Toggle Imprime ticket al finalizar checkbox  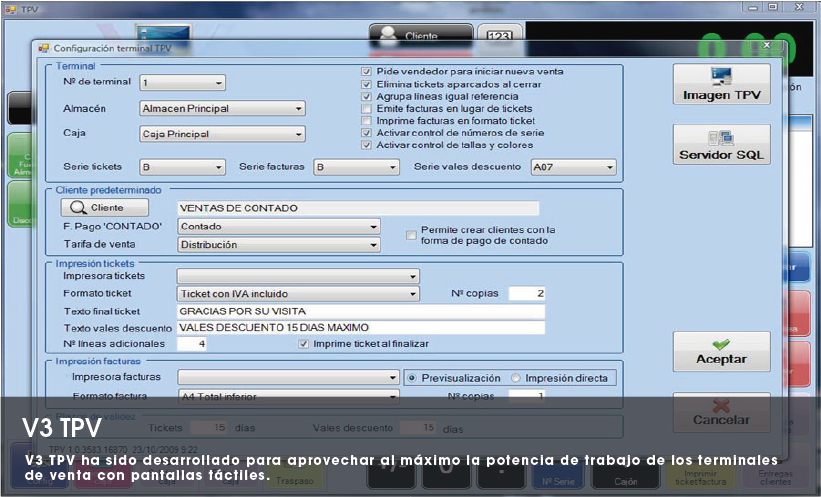tap(304, 343)
